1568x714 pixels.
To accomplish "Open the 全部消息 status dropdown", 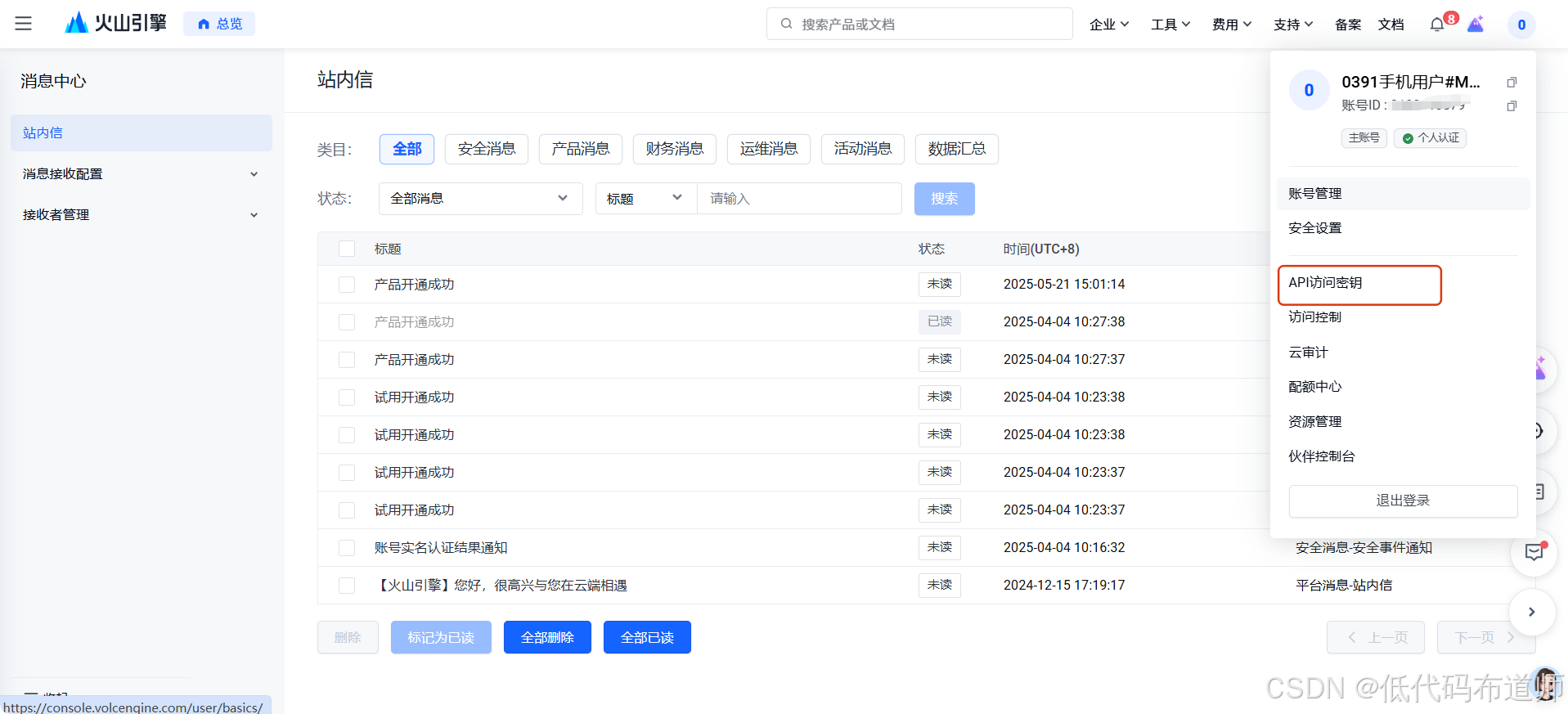I will coord(480,199).
